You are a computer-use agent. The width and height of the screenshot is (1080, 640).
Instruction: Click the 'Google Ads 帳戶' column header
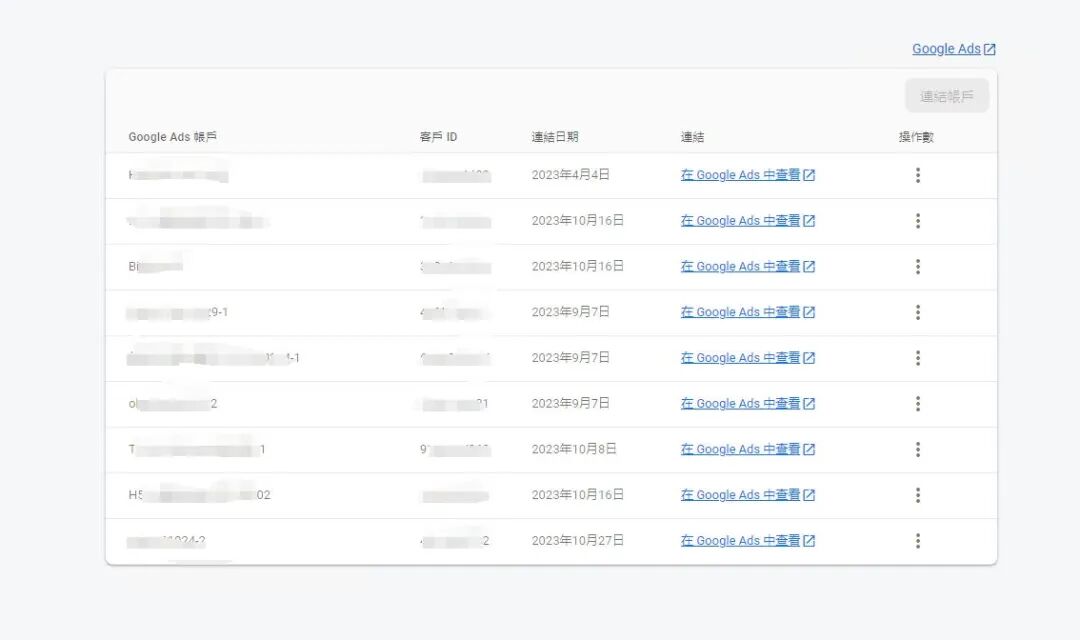(x=172, y=136)
